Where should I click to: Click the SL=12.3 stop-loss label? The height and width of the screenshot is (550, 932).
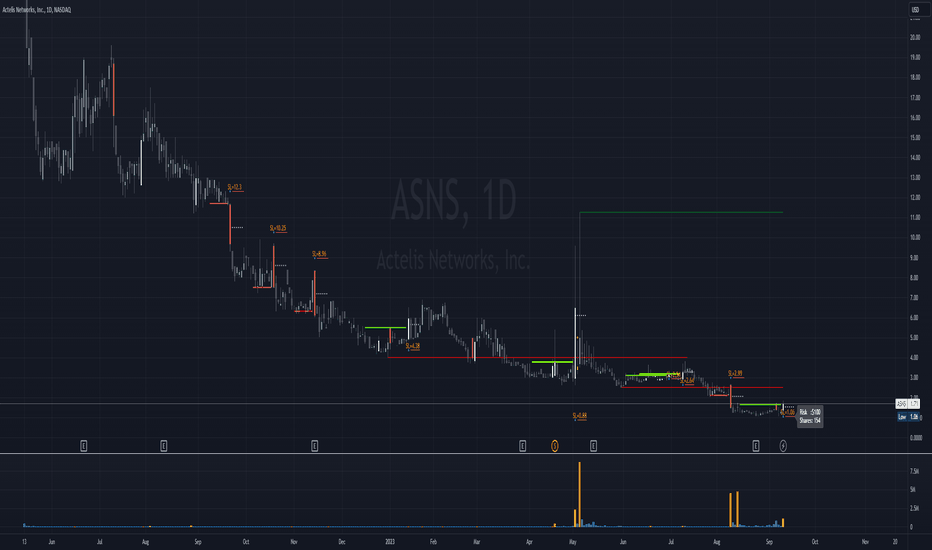pyautogui.click(x=235, y=187)
